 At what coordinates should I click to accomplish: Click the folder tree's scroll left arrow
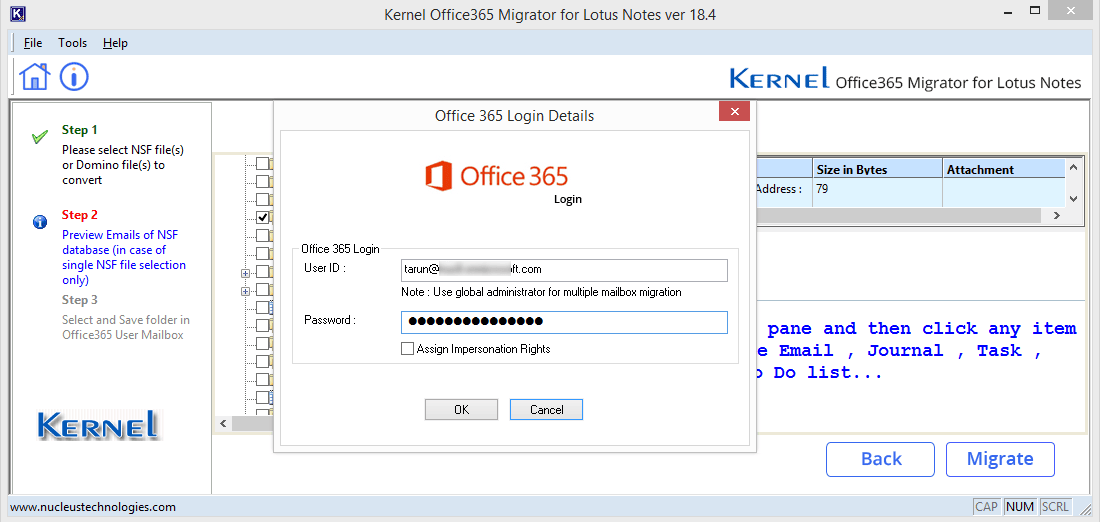point(223,424)
